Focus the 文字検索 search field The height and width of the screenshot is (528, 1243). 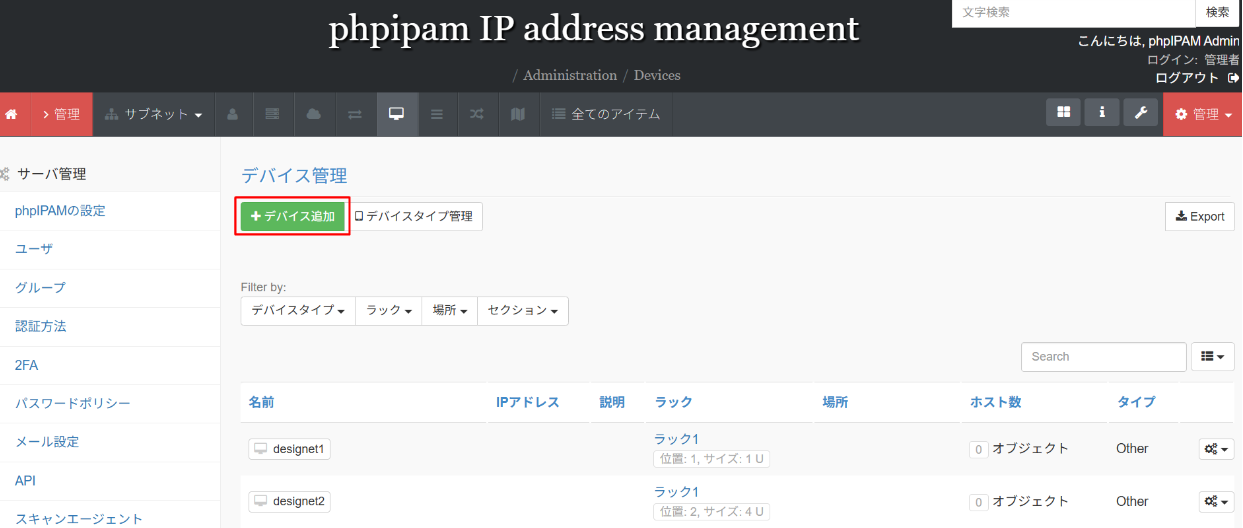pos(1073,12)
